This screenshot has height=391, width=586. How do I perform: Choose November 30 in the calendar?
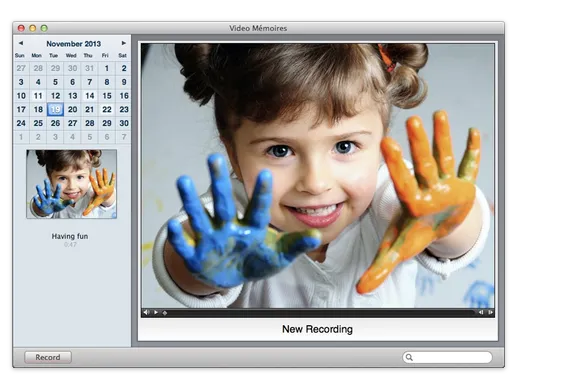(x=124, y=123)
